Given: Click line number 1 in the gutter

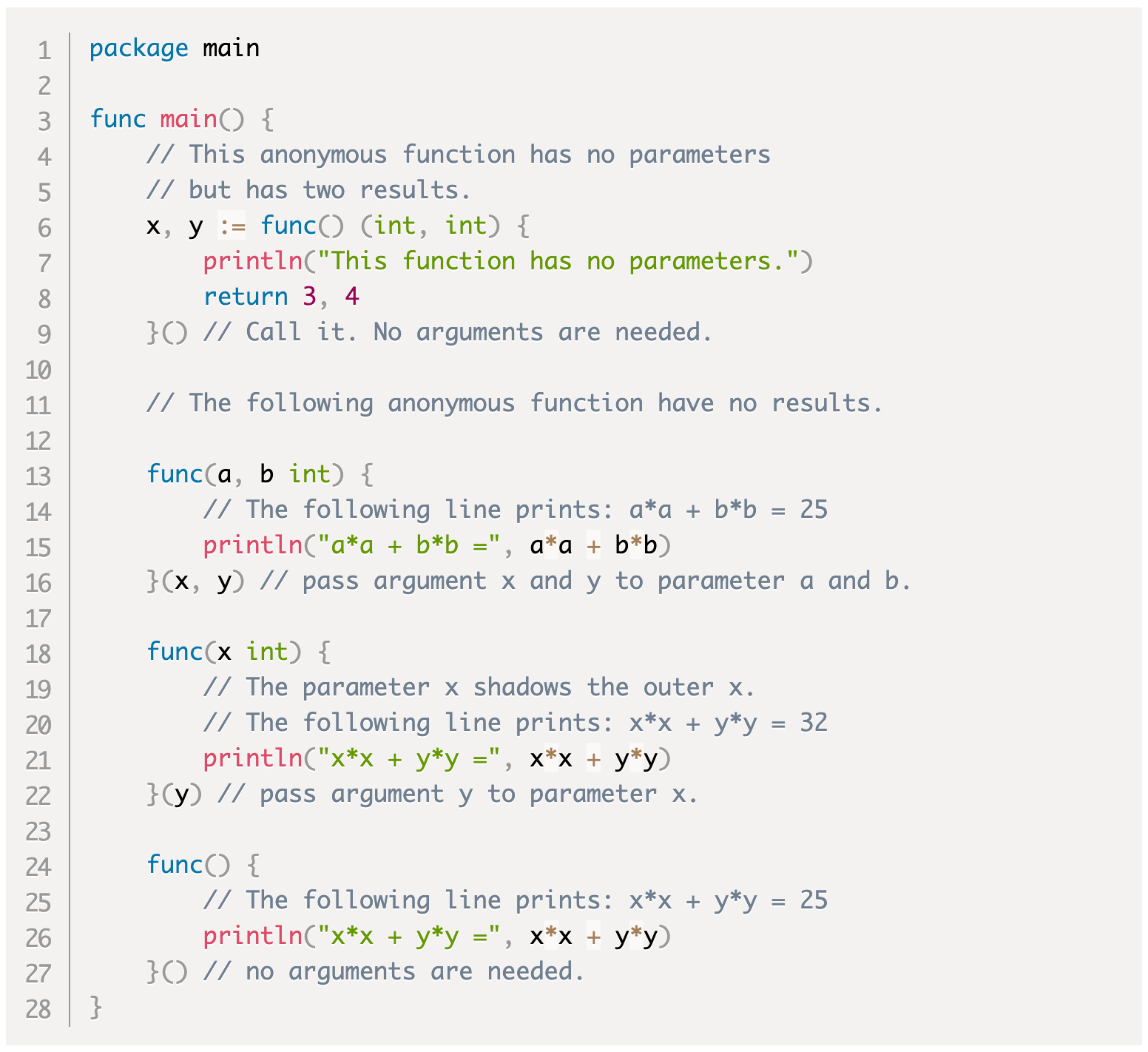Looking at the screenshot, I should point(44,50).
